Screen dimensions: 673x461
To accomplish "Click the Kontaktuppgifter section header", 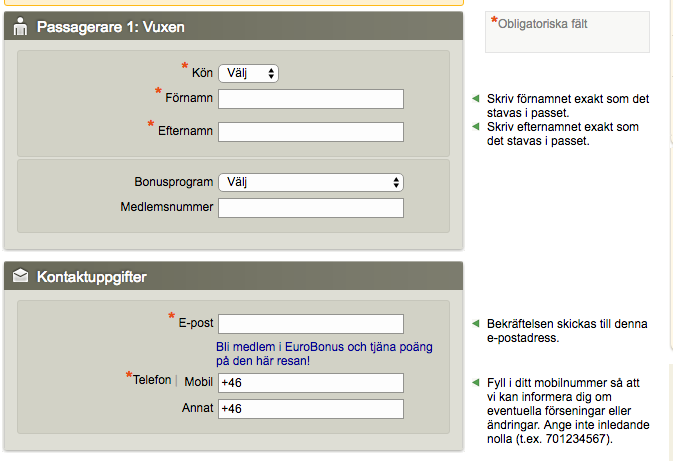I will click(93, 276).
